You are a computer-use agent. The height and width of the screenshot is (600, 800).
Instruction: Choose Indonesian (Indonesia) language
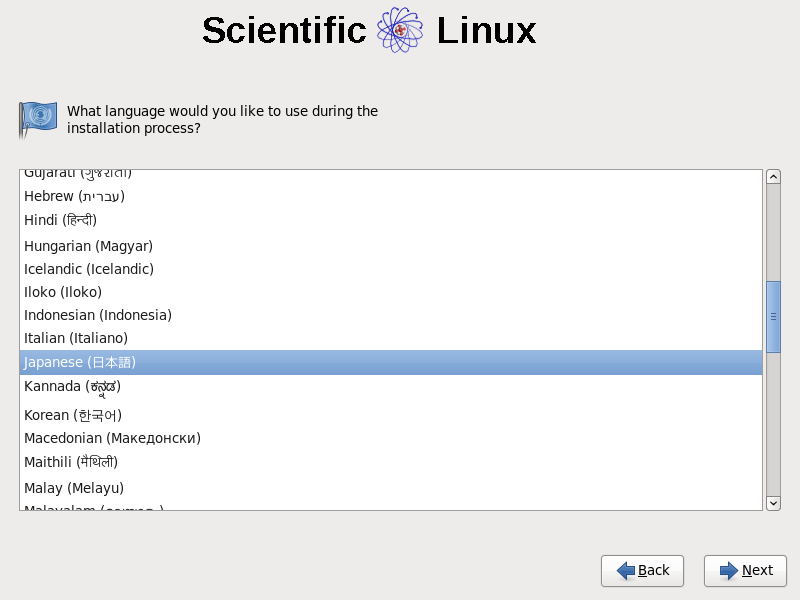click(98, 315)
